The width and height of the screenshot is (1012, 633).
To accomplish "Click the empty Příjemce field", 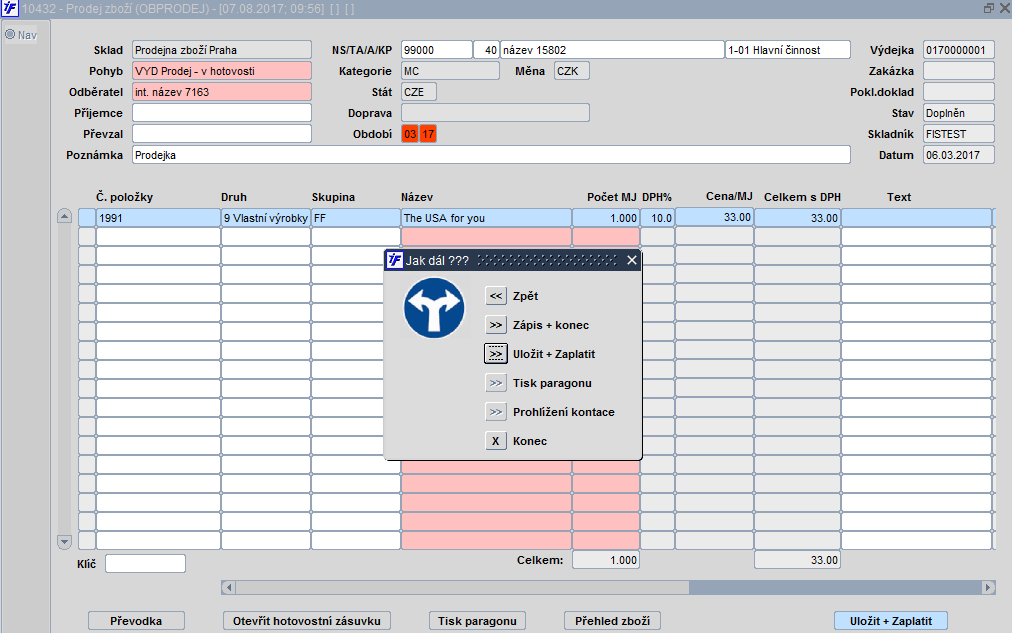I will (222, 113).
